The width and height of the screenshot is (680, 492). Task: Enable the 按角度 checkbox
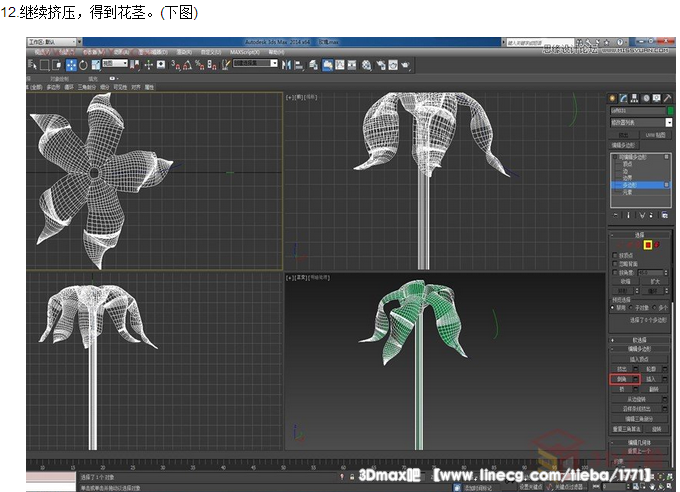(615, 272)
